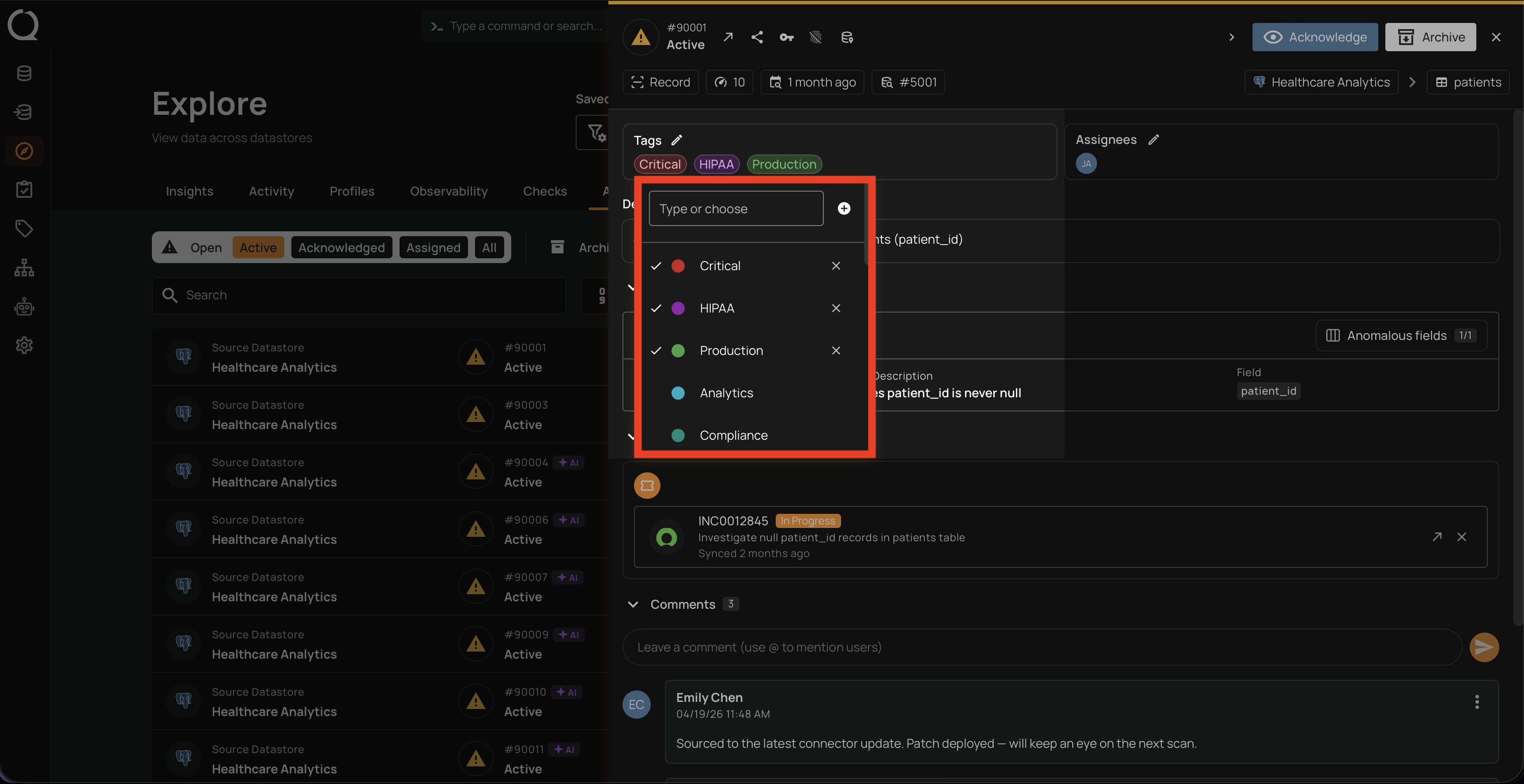Click the Qualytics logo at top left
This screenshot has width=1524, height=784.
pos(23,25)
